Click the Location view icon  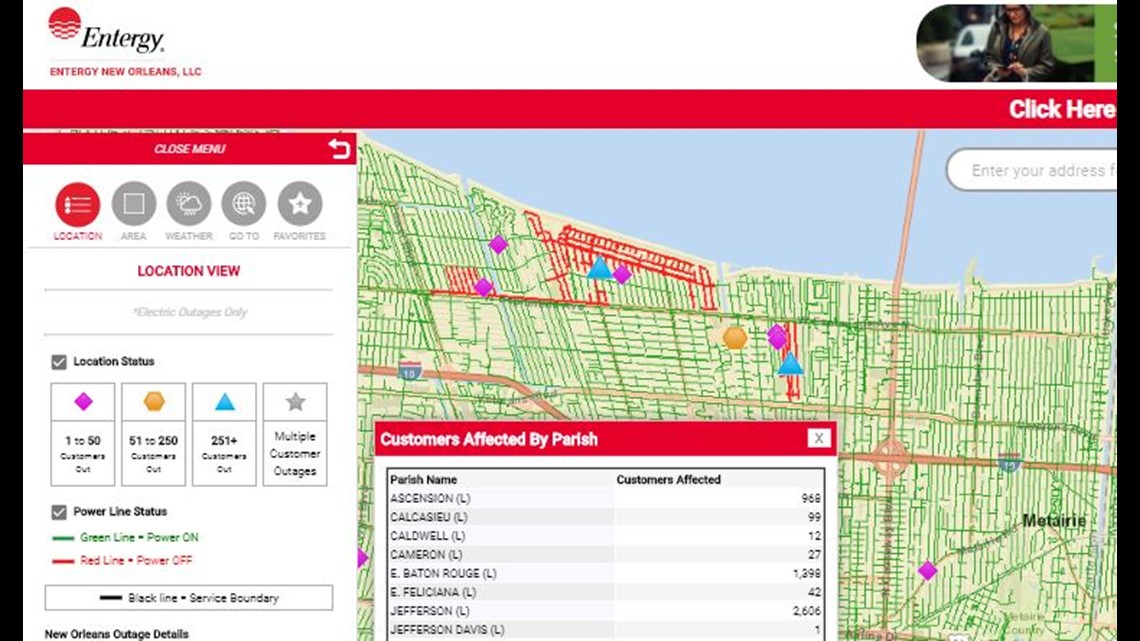tap(78, 204)
